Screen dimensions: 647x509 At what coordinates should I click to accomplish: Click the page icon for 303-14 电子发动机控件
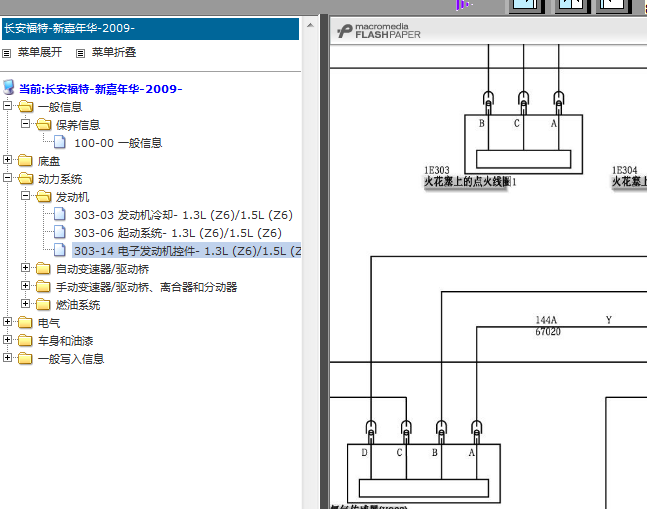(x=60, y=250)
